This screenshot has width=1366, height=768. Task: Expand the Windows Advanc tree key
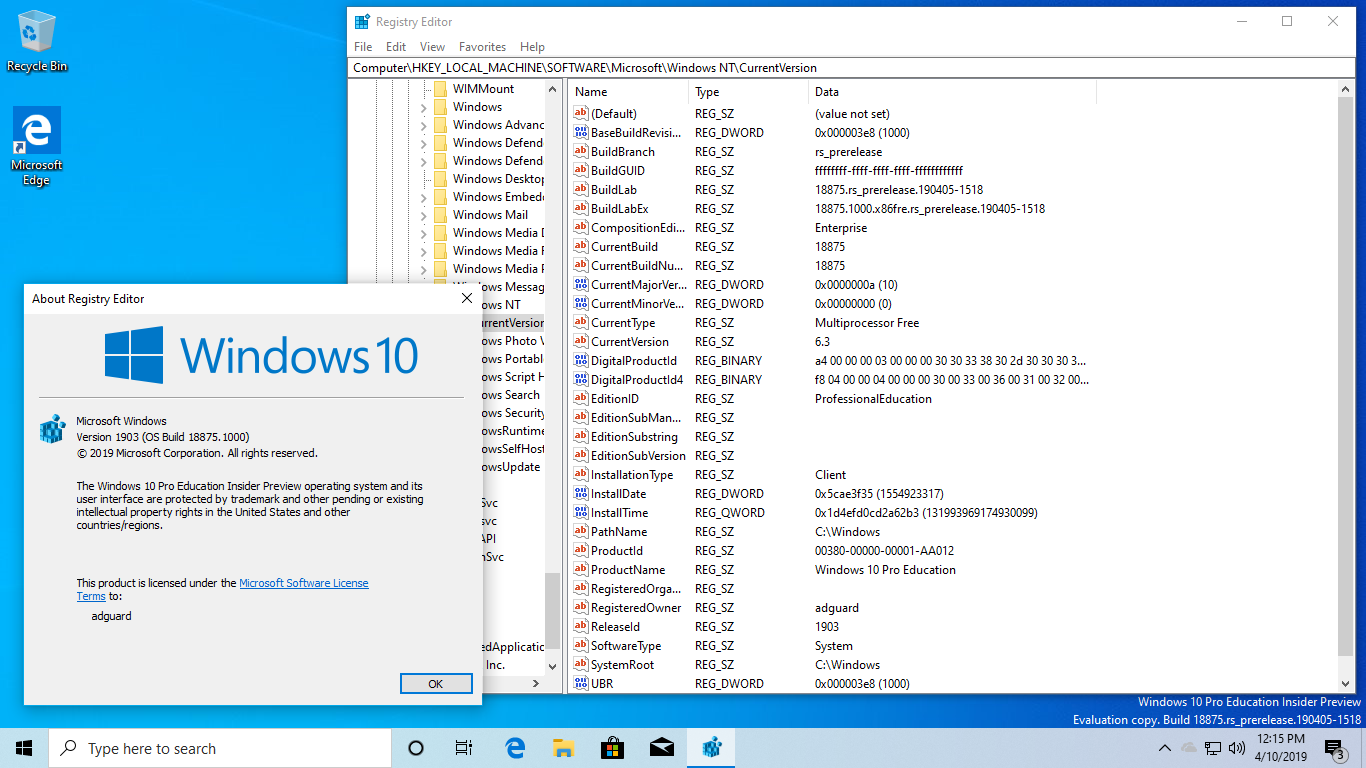(x=423, y=125)
